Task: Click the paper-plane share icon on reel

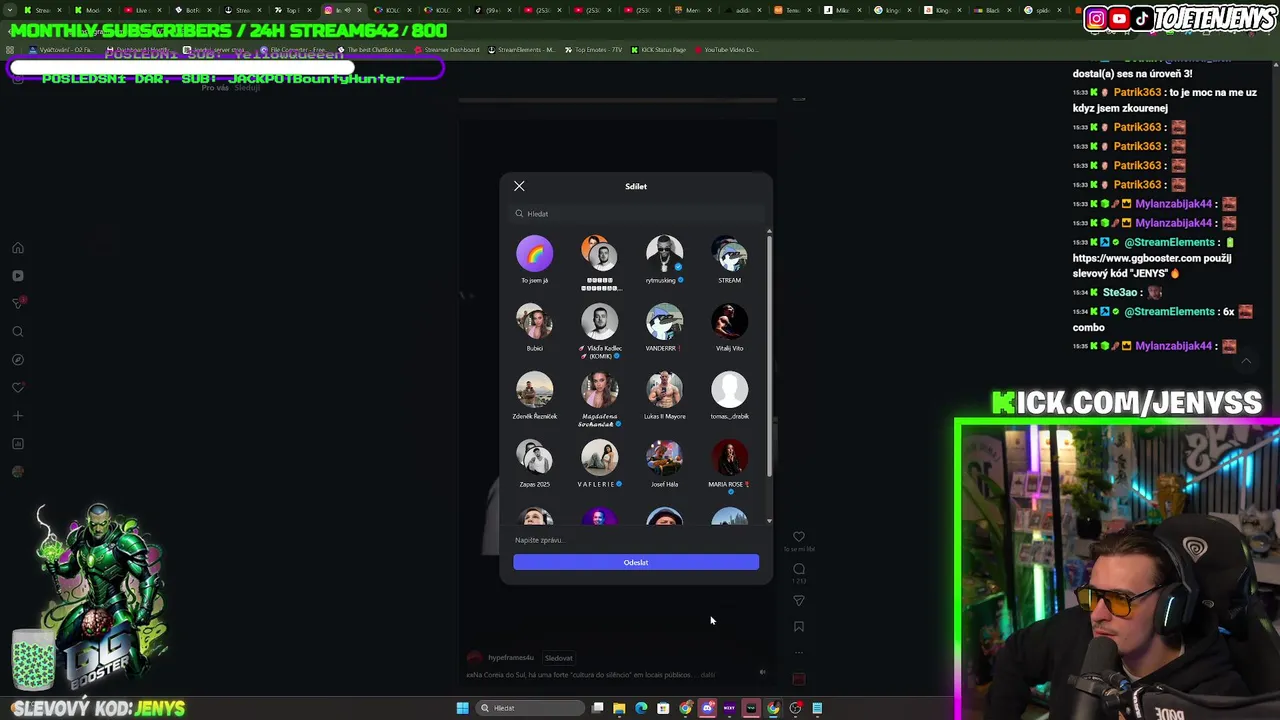Action: coord(799,601)
